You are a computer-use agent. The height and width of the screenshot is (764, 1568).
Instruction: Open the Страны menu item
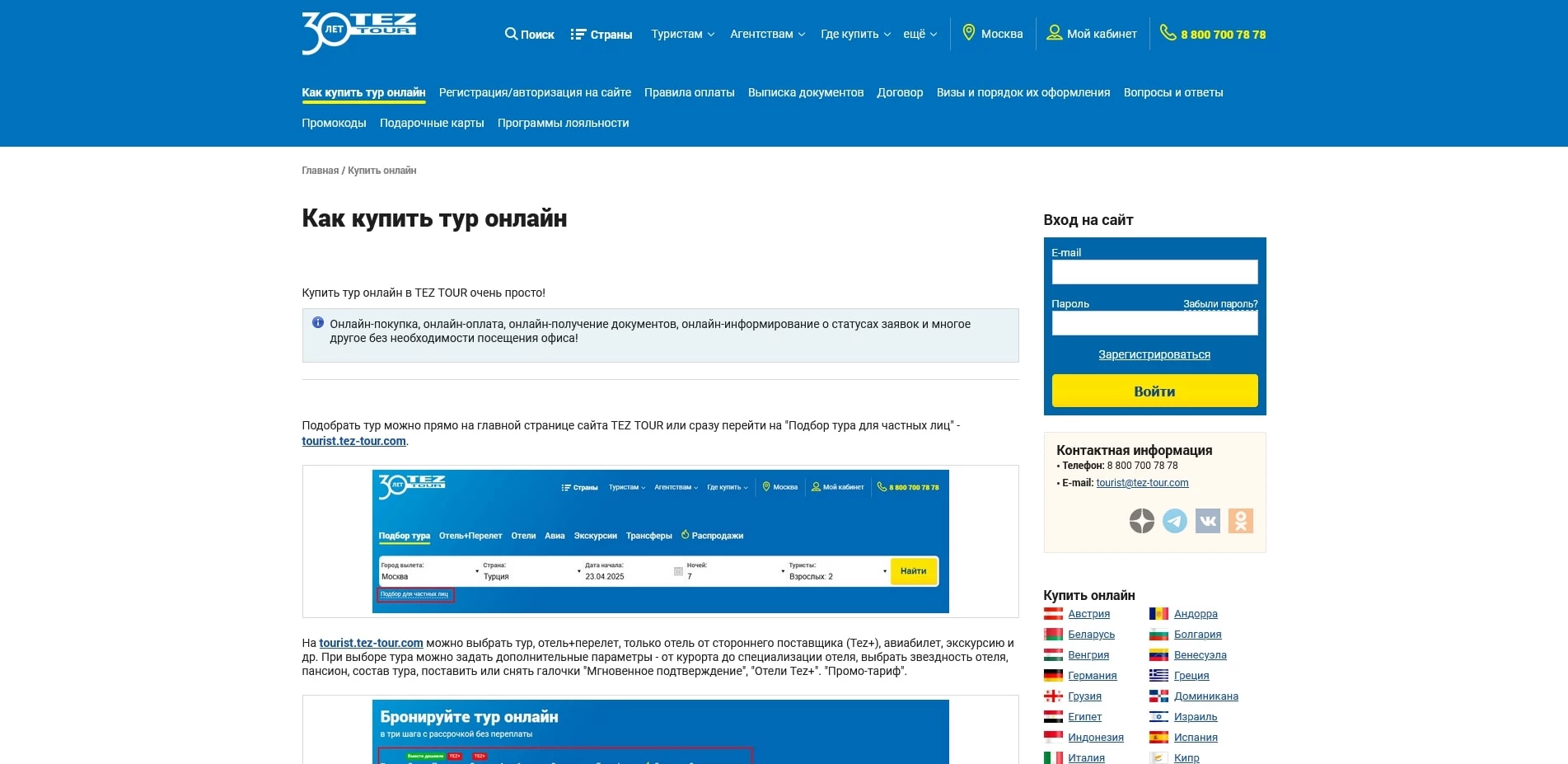tap(601, 35)
